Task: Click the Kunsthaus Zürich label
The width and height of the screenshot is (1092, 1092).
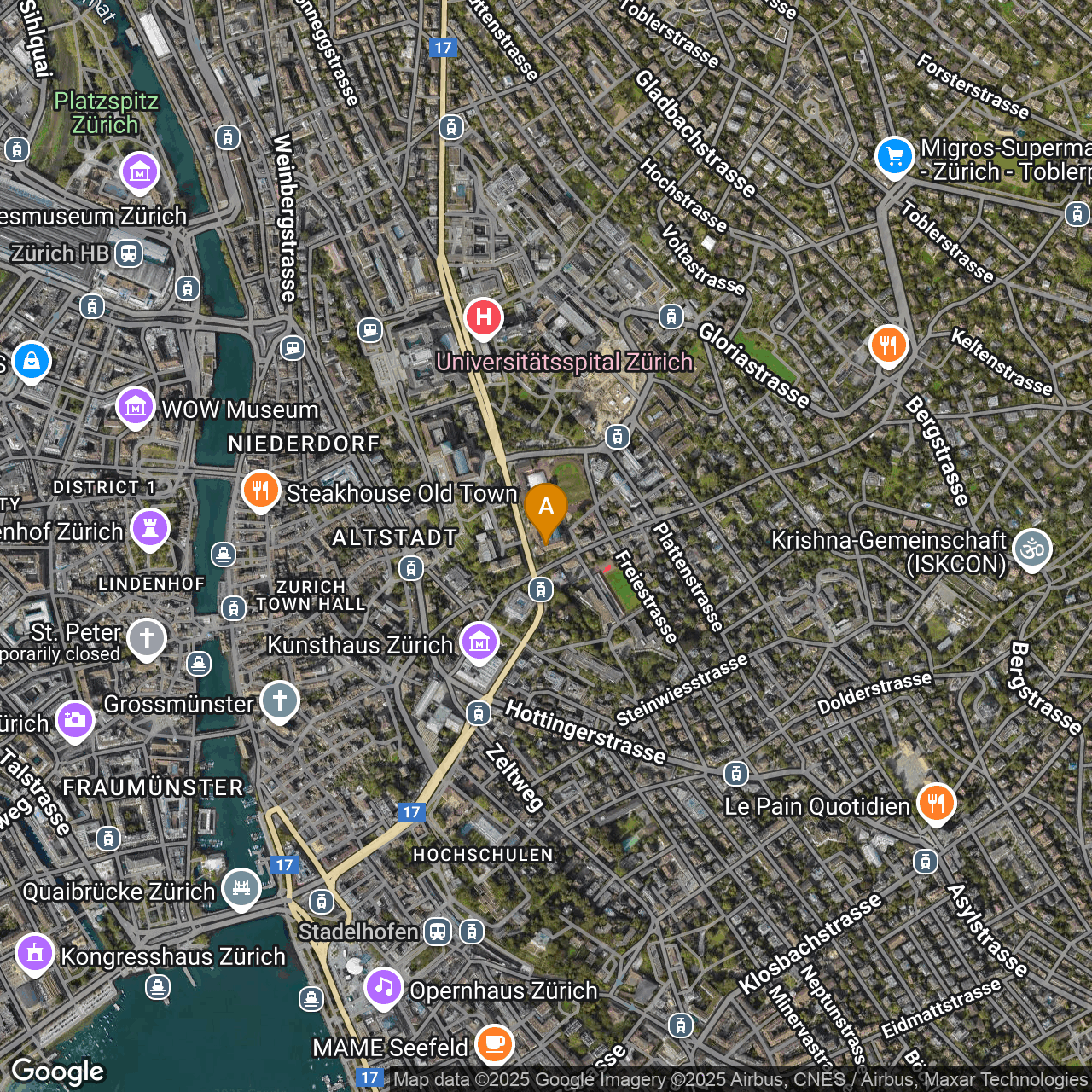Action: 359,645
